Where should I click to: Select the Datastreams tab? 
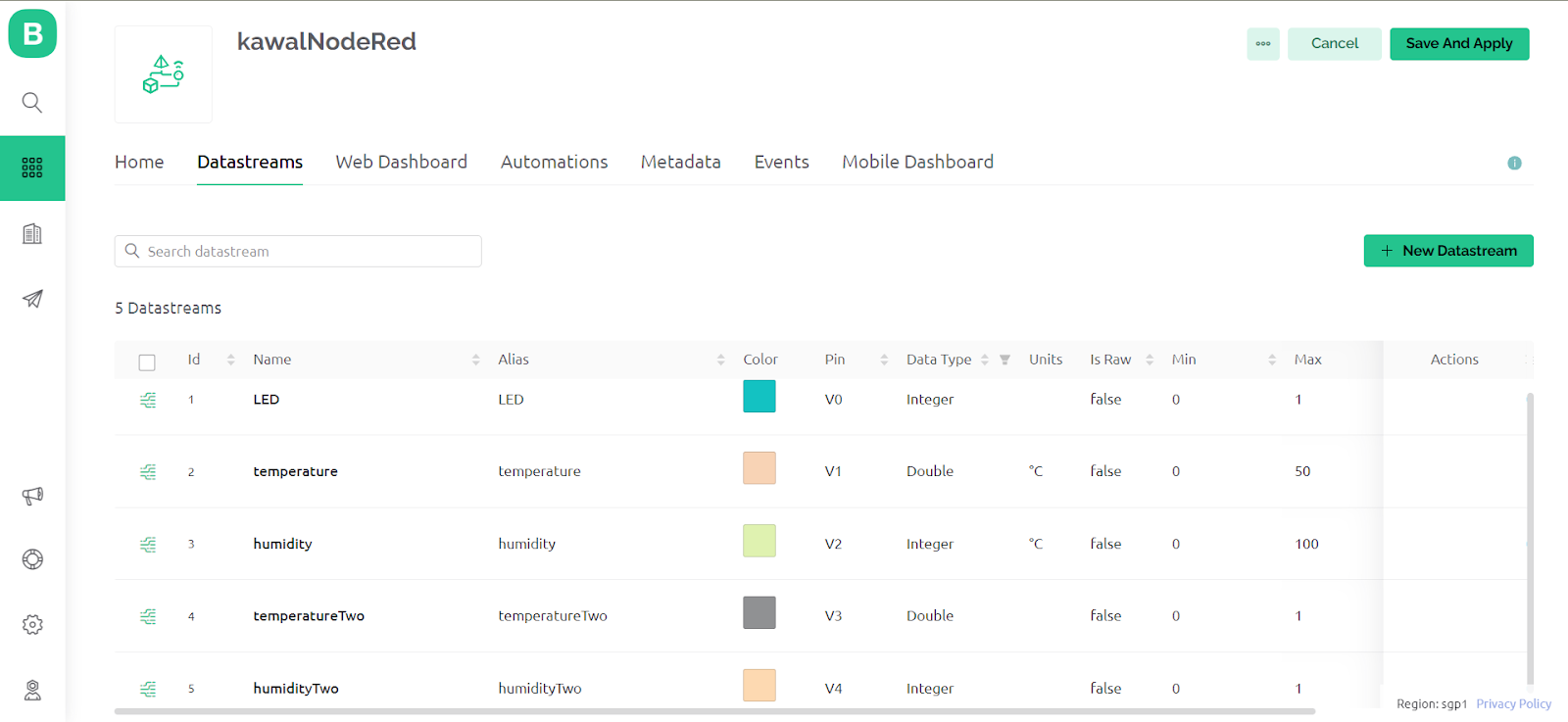coord(250,162)
